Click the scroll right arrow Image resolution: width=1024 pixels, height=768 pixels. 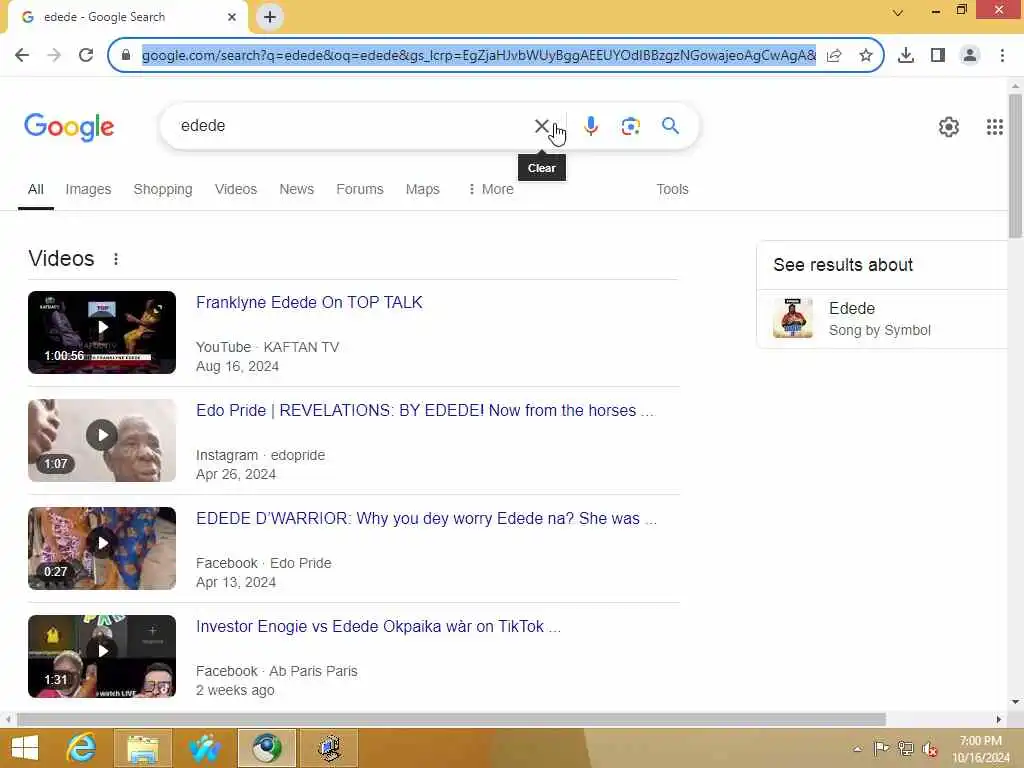(999, 720)
